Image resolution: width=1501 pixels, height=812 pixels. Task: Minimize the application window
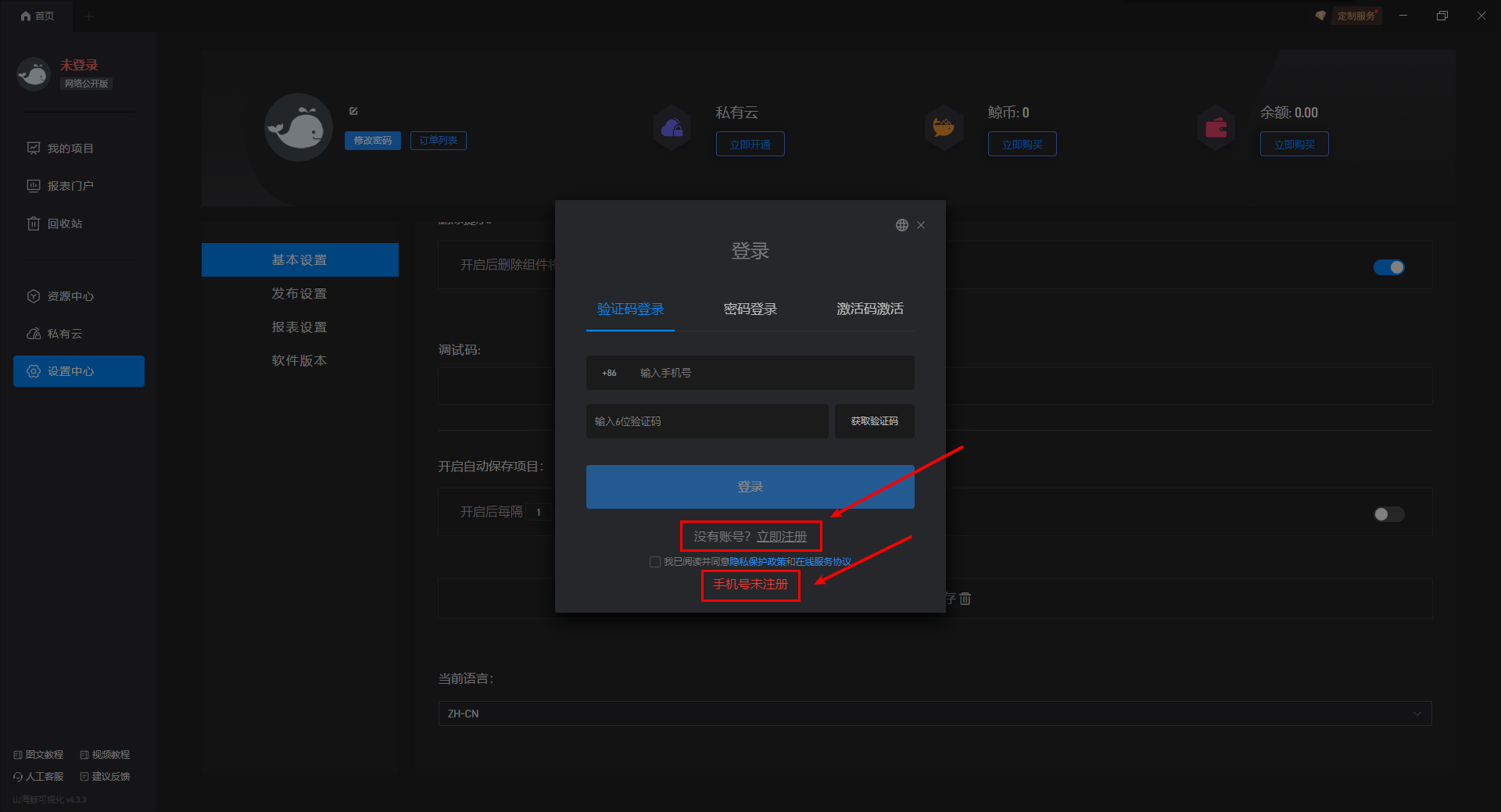(x=1403, y=16)
